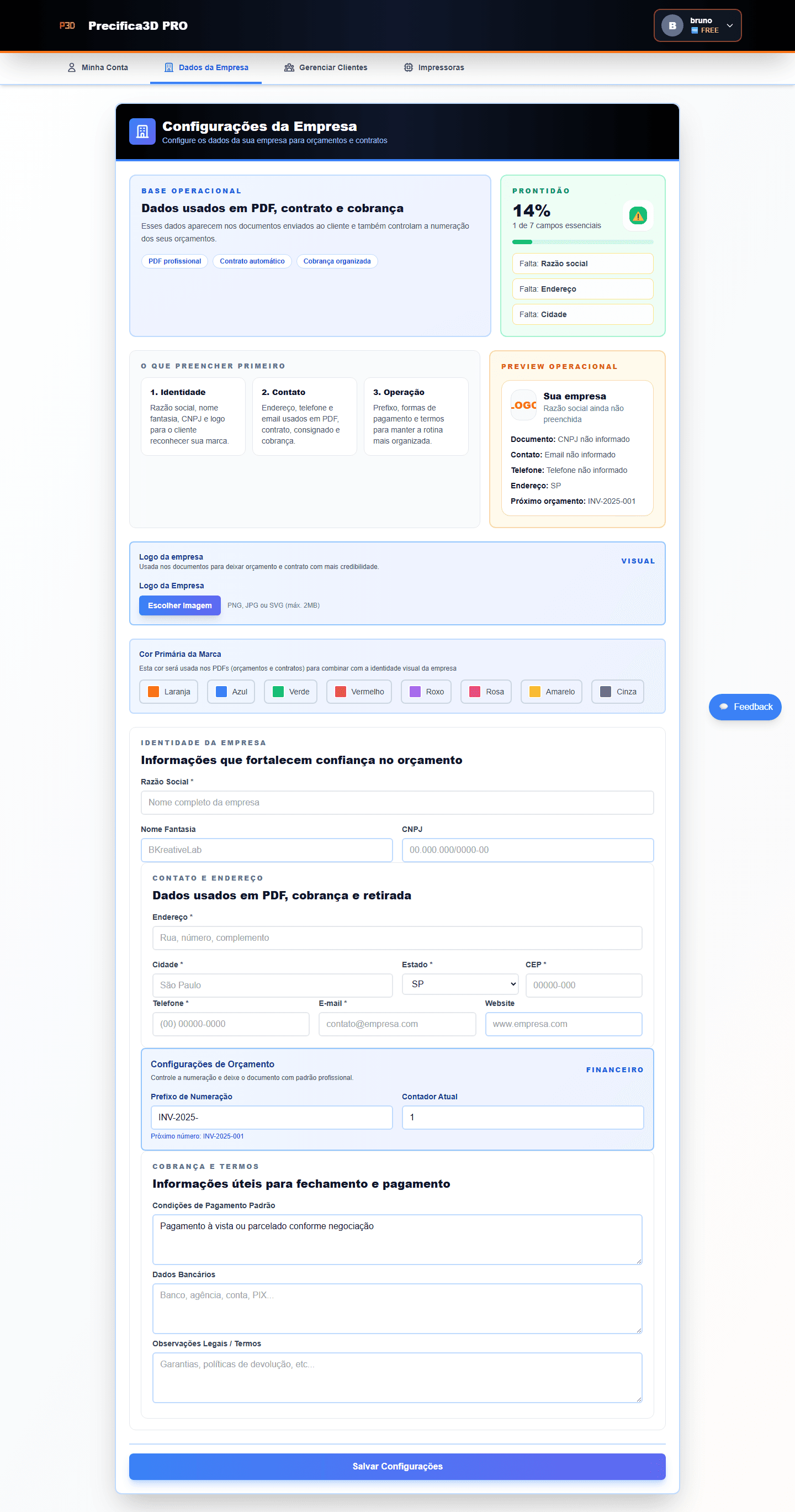The image size is (795, 1512).
Task: Click the user avatar B icon
Action: (672, 26)
